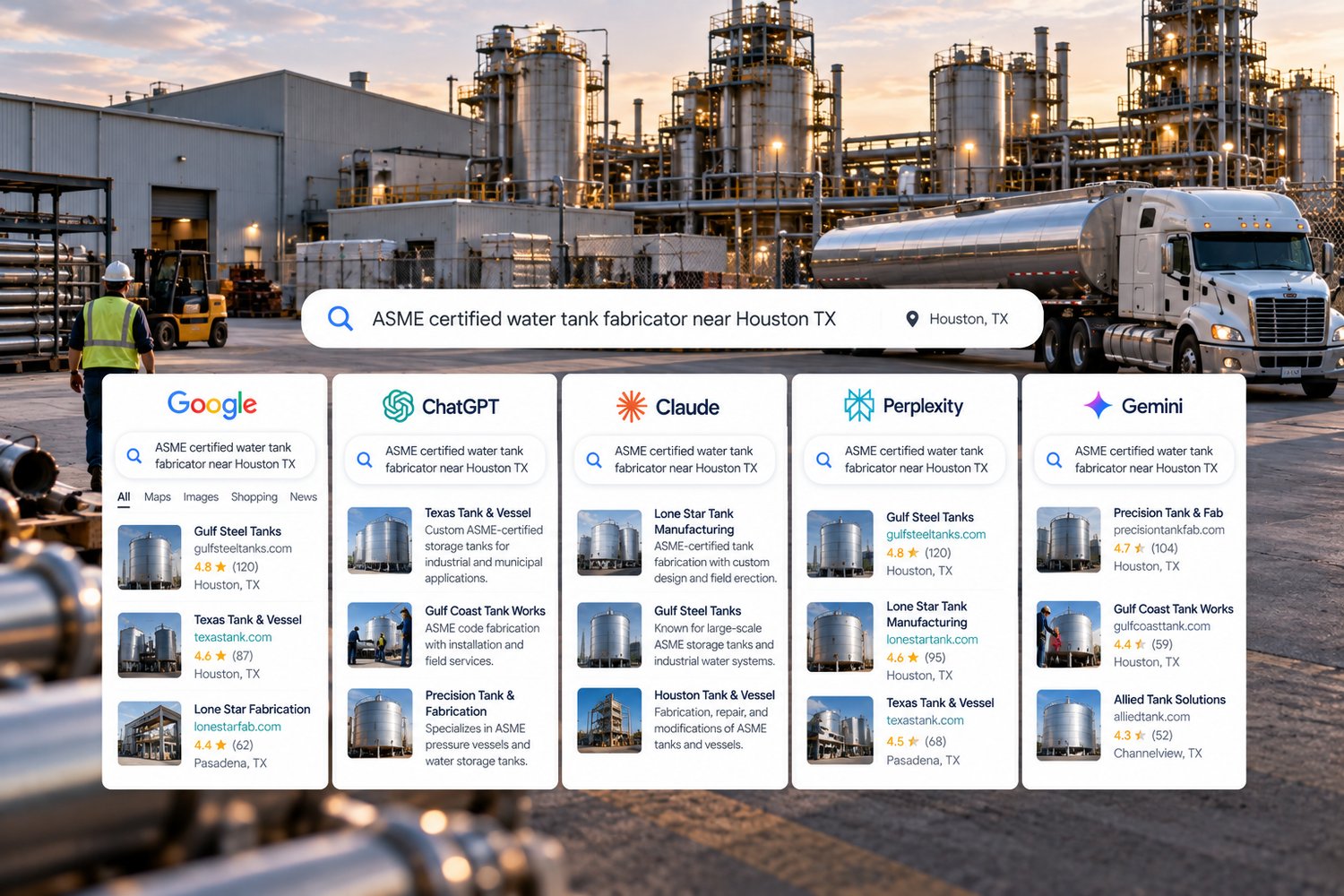Click the Gulf Coast Tank Works thumbnail in the Gemini card
The width and height of the screenshot is (1344, 896).
1069,634
